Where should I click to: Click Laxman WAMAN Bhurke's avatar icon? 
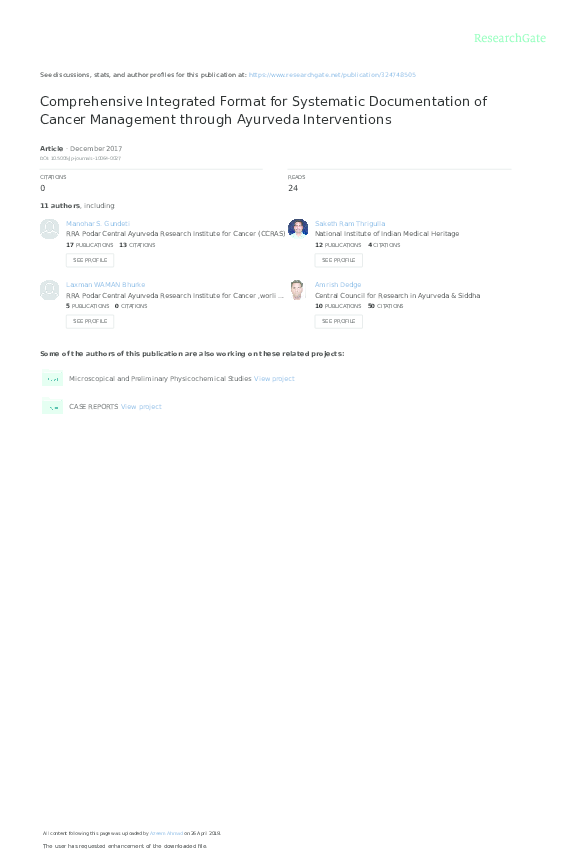[x=50, y=290]
